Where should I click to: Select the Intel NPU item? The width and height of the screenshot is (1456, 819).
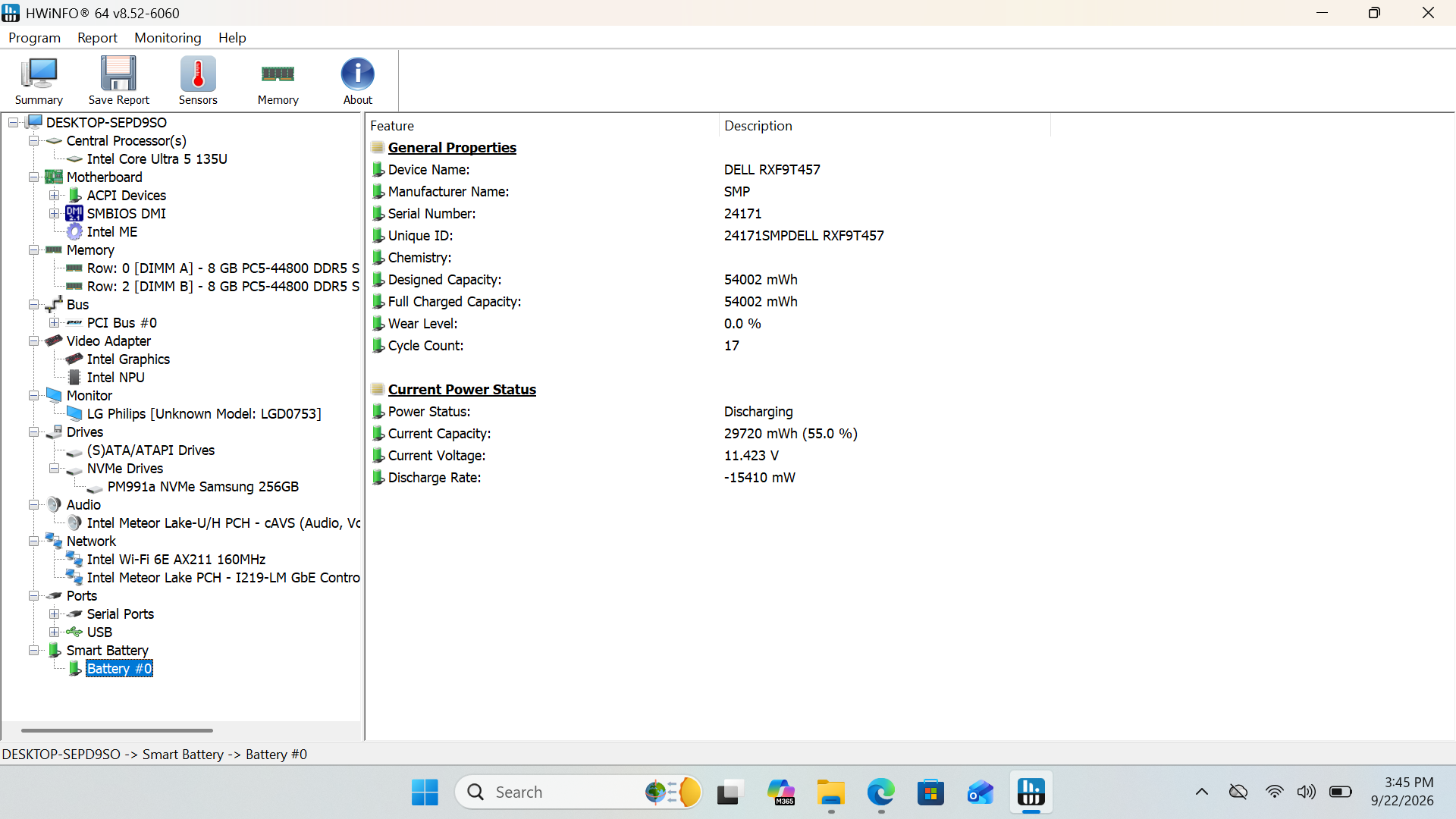click(x=115, y=377)
